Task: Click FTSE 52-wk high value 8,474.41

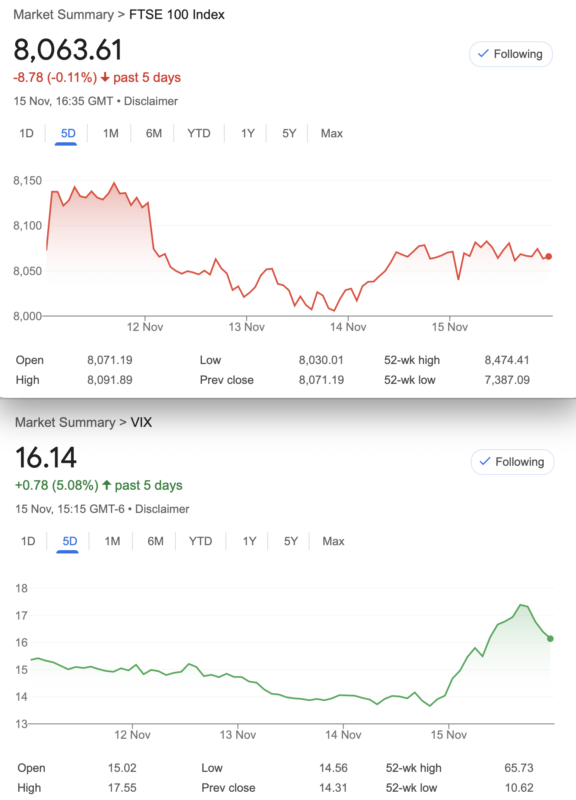Action: [x=507, y=360]
